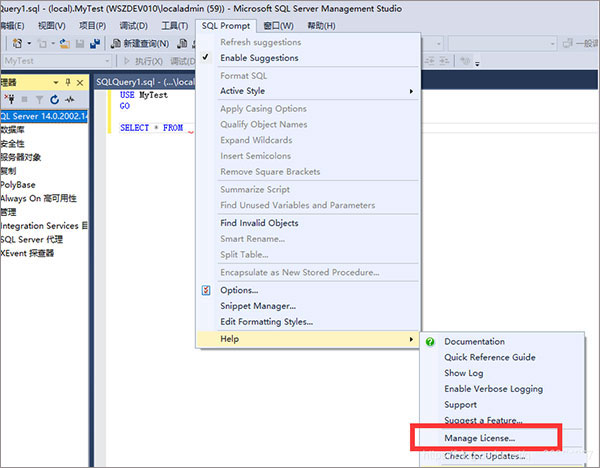Select the Integration Services tree node

pos(44,226)
